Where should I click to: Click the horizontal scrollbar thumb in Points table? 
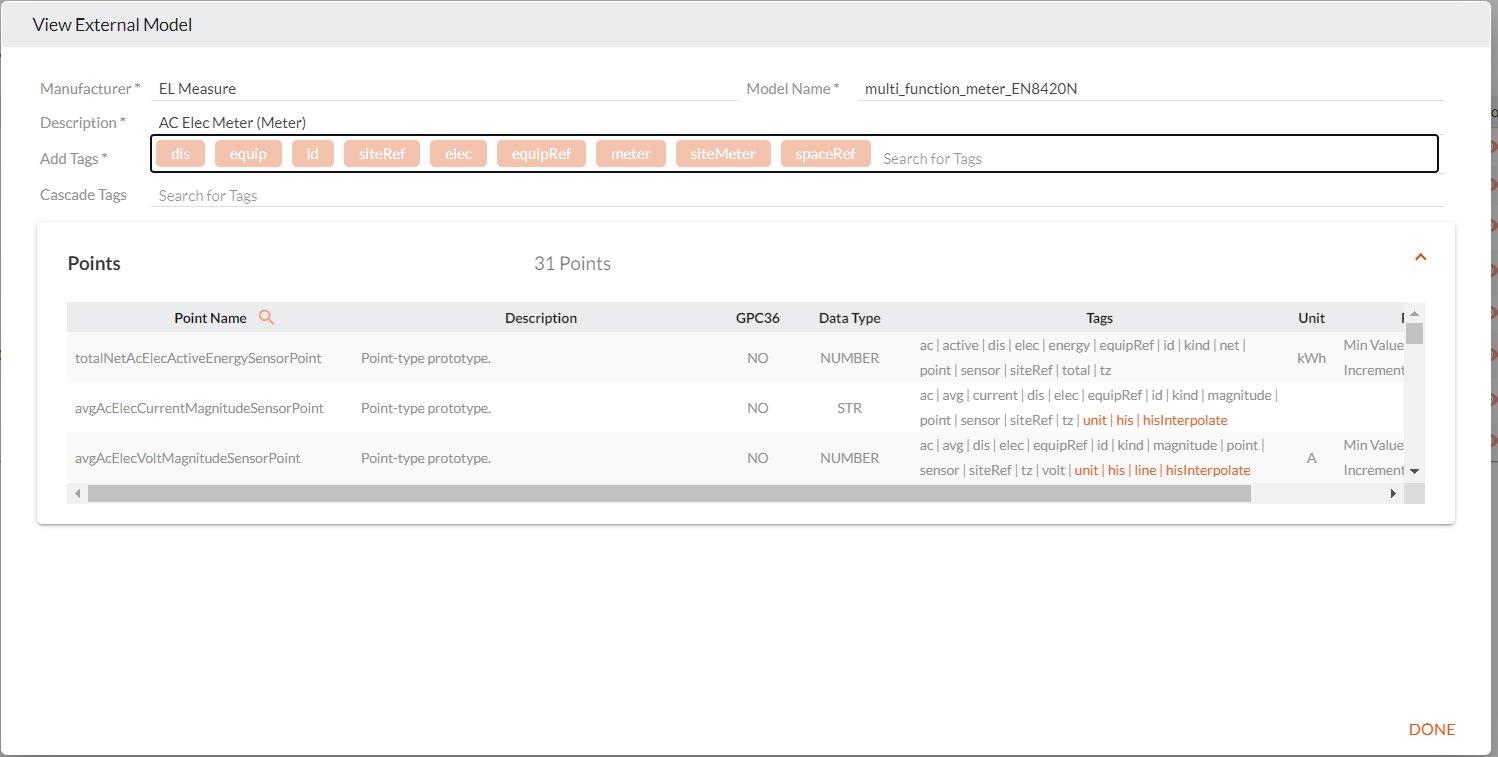pos(669,493)
